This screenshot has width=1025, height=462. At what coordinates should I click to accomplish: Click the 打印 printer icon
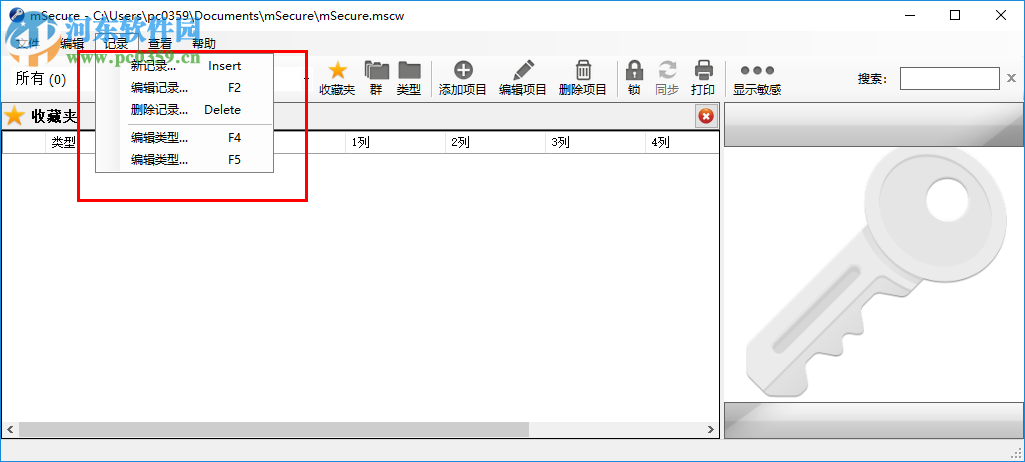click(703, 70)
